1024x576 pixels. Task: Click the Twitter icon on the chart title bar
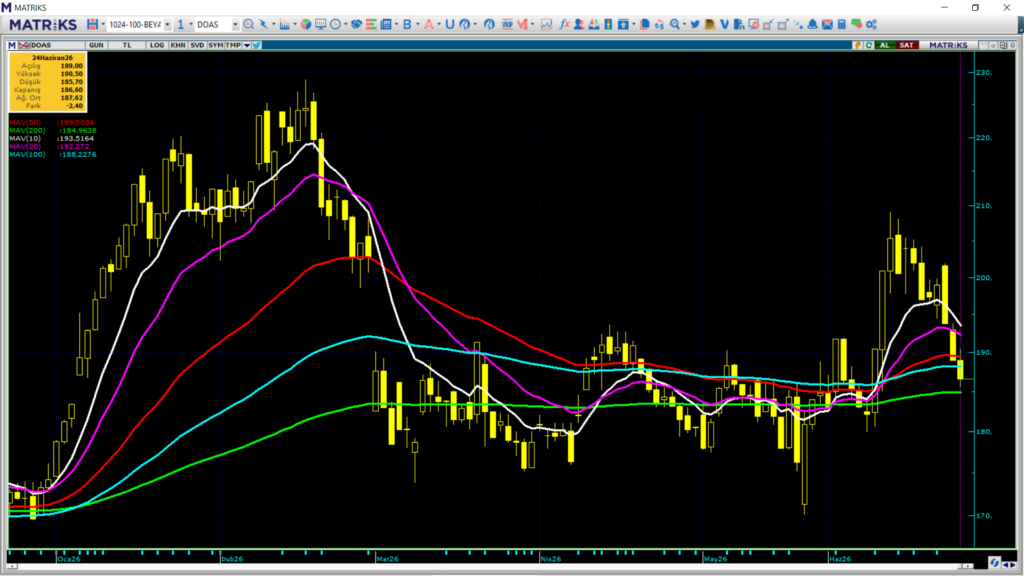[x=257, y=45]
